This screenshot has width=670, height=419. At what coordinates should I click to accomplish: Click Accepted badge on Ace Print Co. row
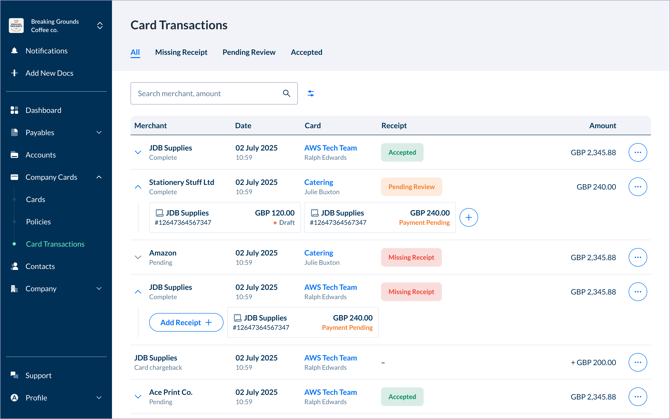(402, 396)
